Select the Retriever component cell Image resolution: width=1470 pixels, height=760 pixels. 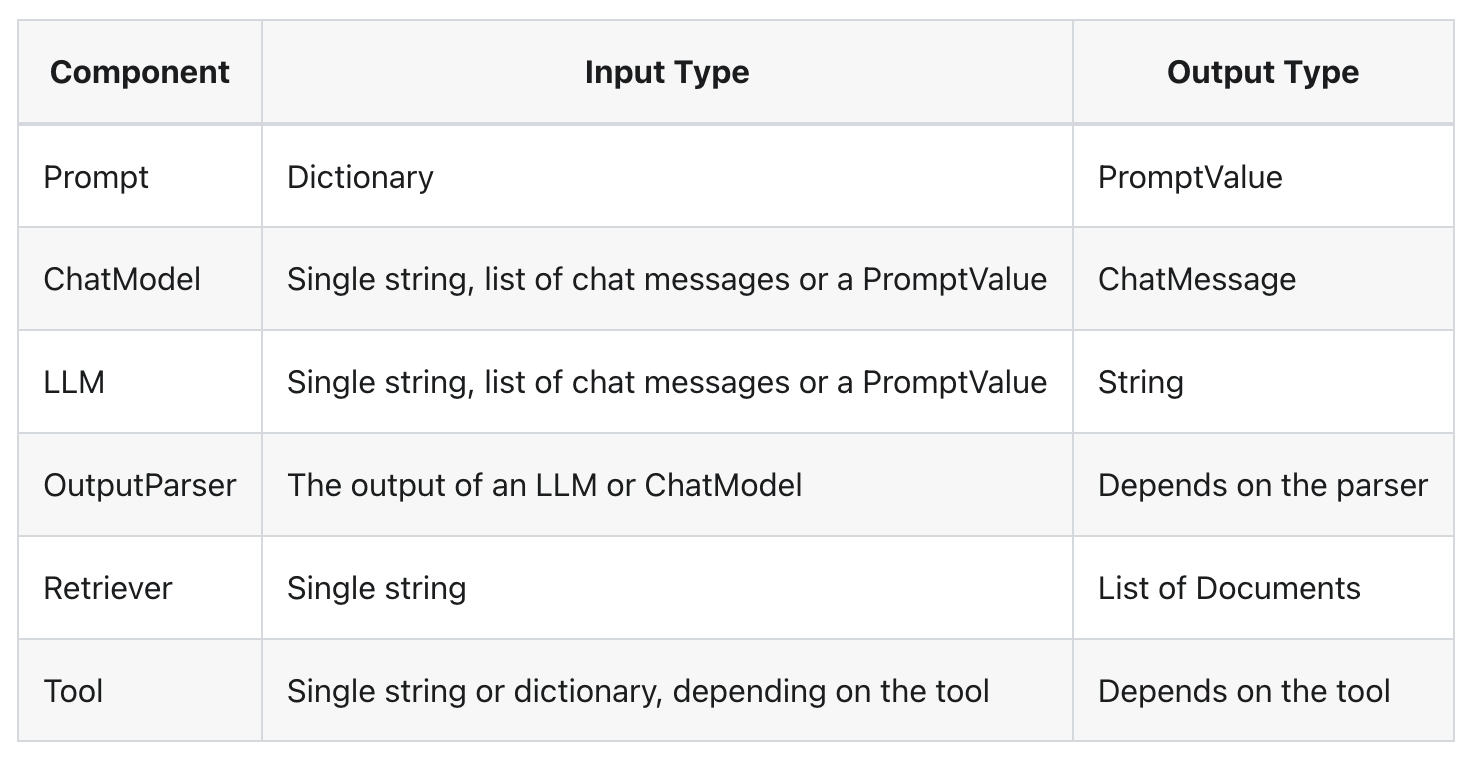(x=108, y=588)
